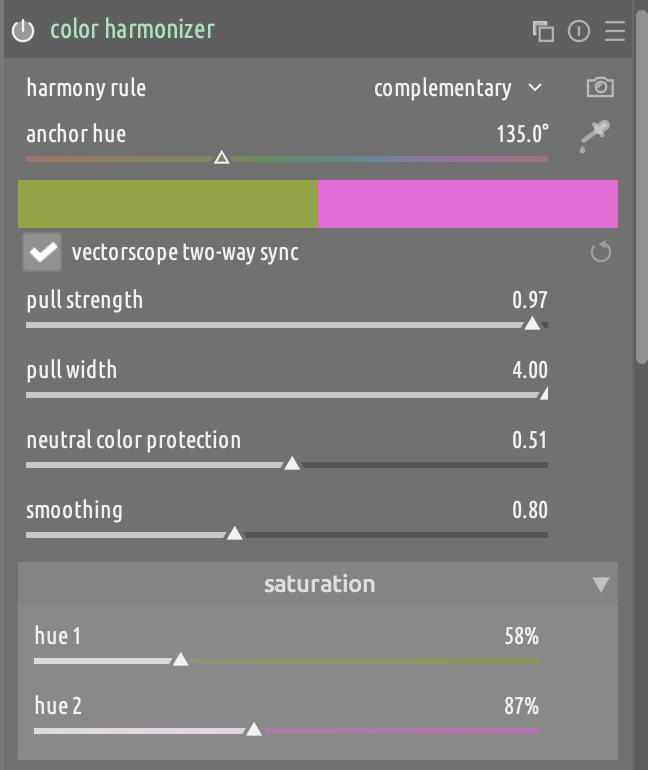Open the harmony rule complementary dropdown
Image resolution: width=648 pixels, height=770 pixels.
(458, 88)
